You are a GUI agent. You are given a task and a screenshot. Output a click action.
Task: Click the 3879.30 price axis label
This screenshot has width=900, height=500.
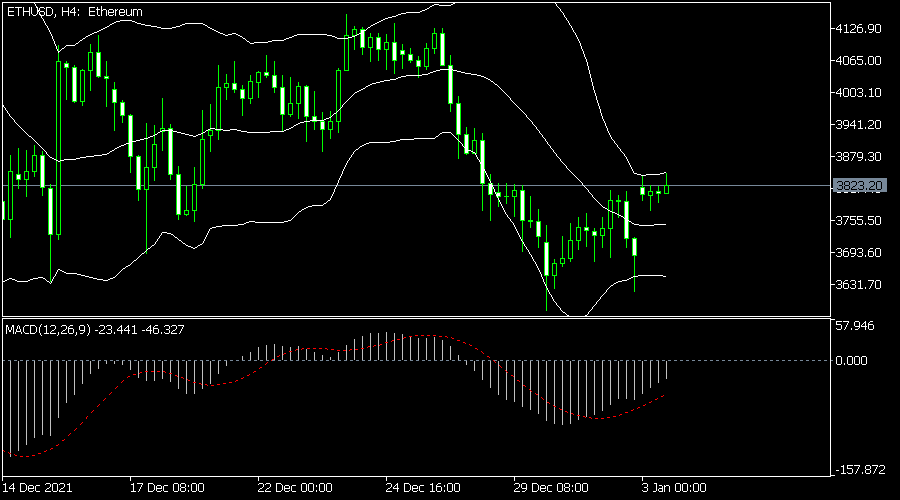859,157
